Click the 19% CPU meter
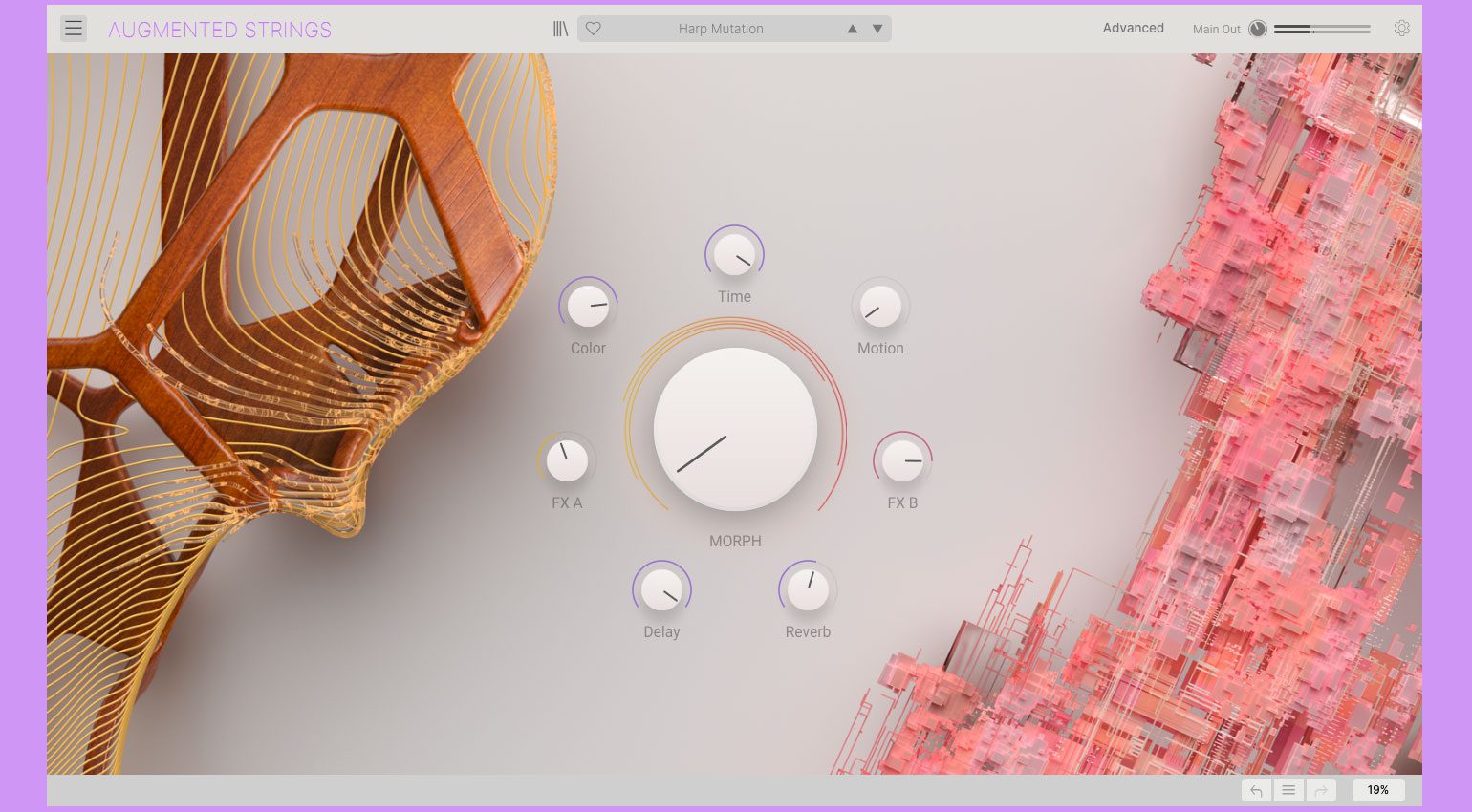Screen dimensions: 1472x812 point(1377,790)
